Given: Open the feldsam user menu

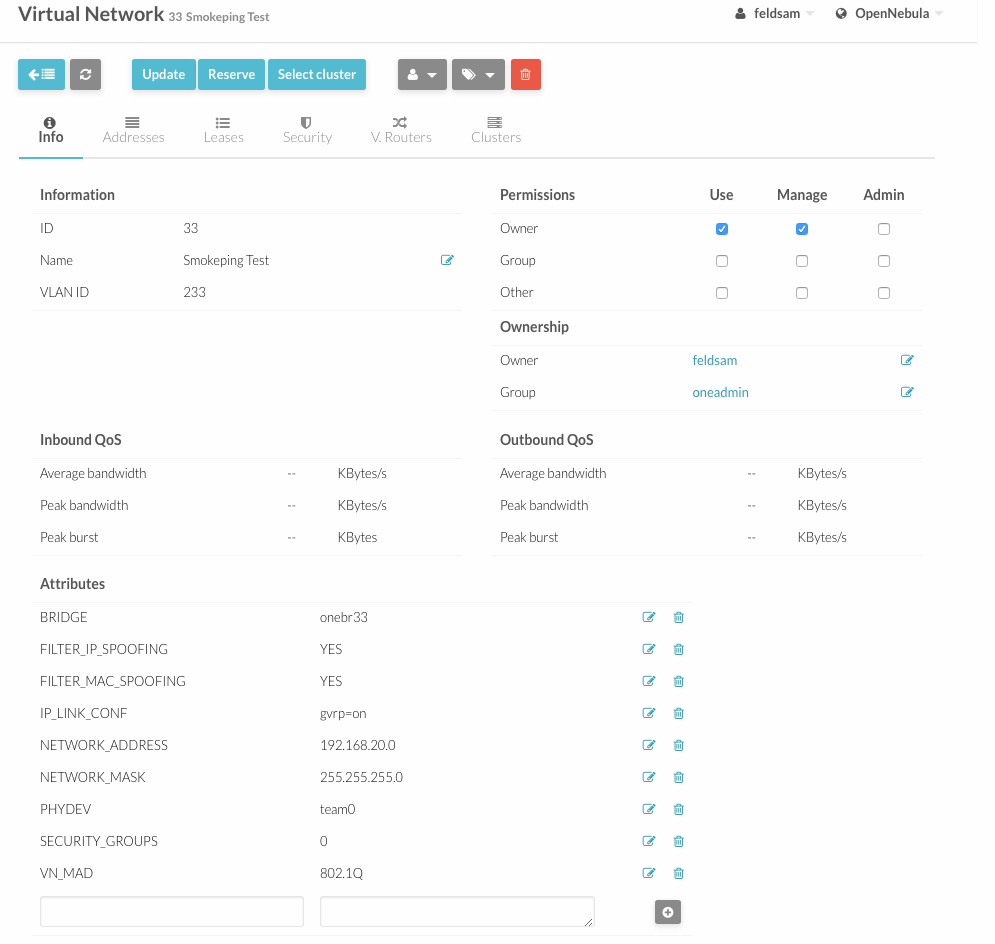Looking at the screenshot, I should [x=775, y=13].
